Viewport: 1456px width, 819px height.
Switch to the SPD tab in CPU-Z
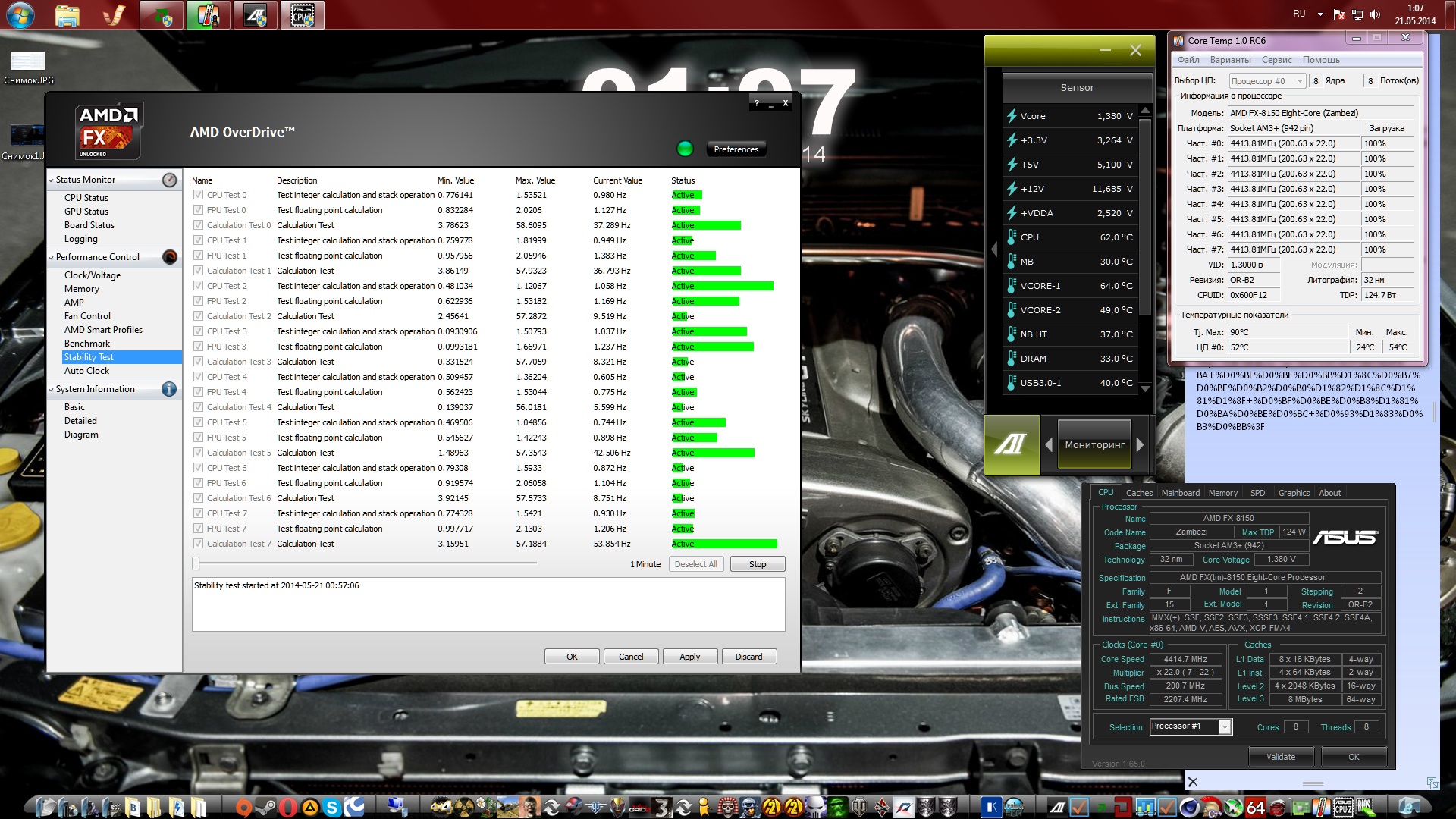(x=1257, y=493)
